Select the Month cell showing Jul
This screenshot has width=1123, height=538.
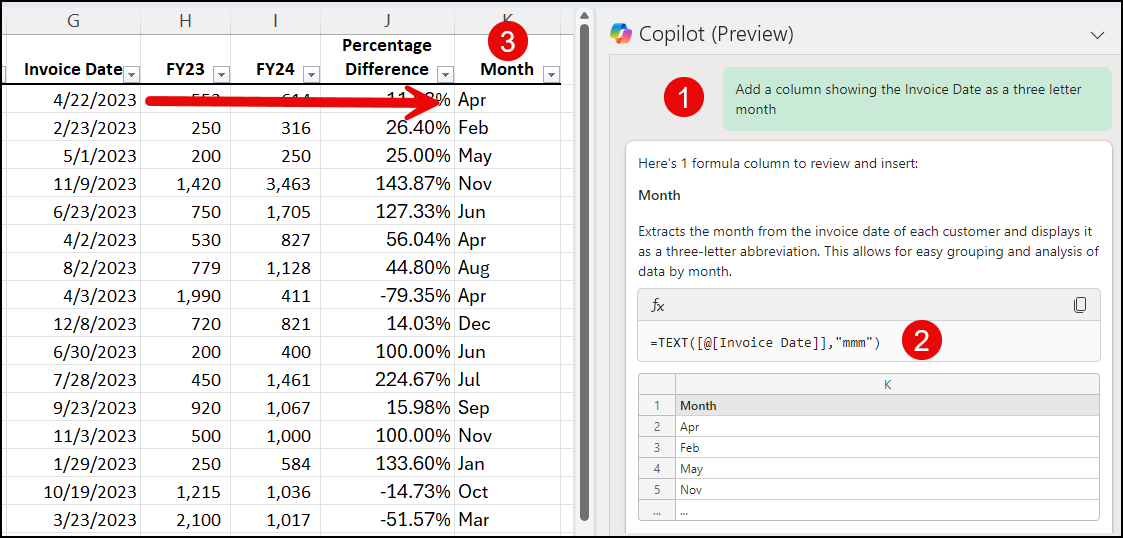pos(508,380)
